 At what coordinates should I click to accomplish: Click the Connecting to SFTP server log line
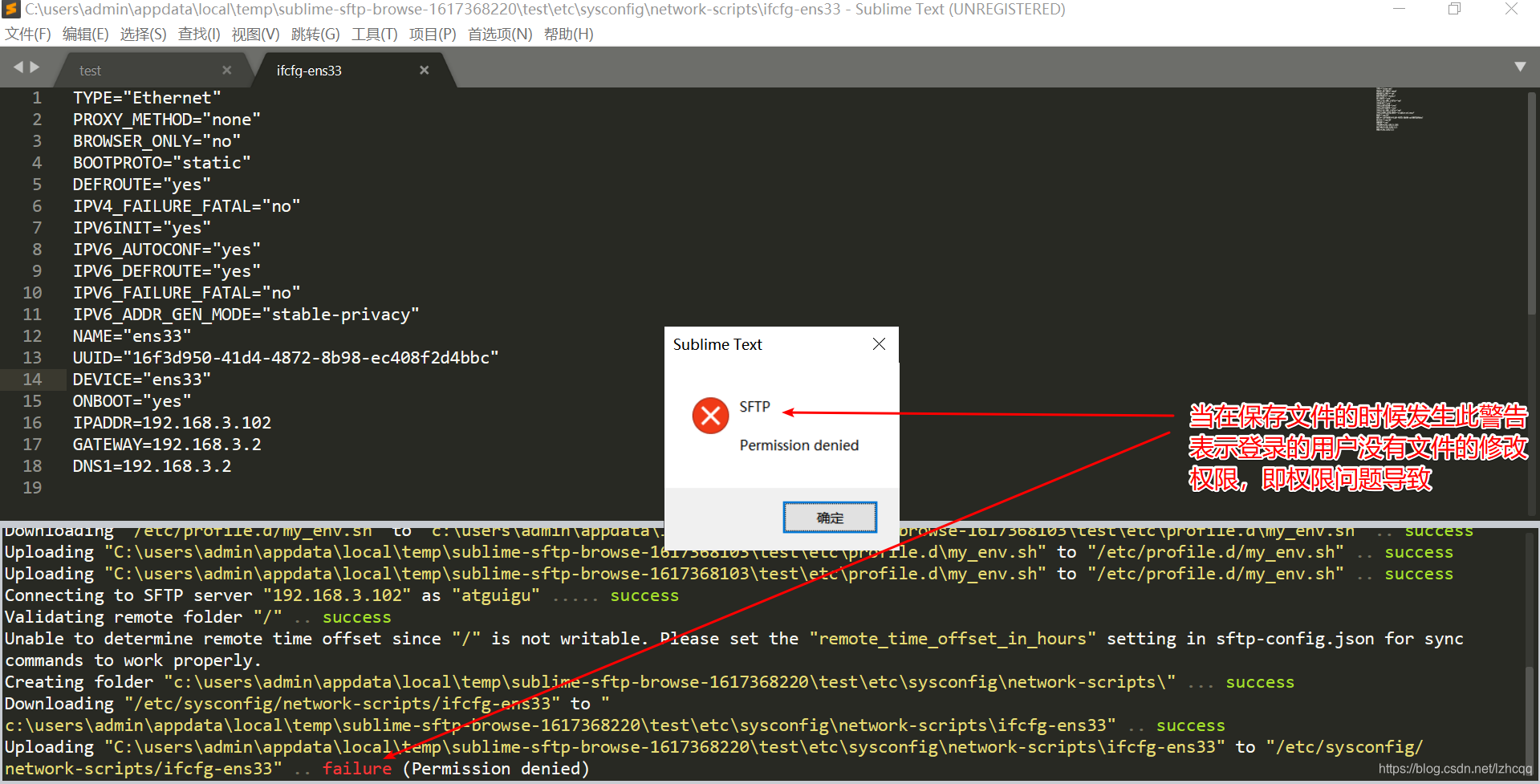pyautogui.click(x=342, y=595)
